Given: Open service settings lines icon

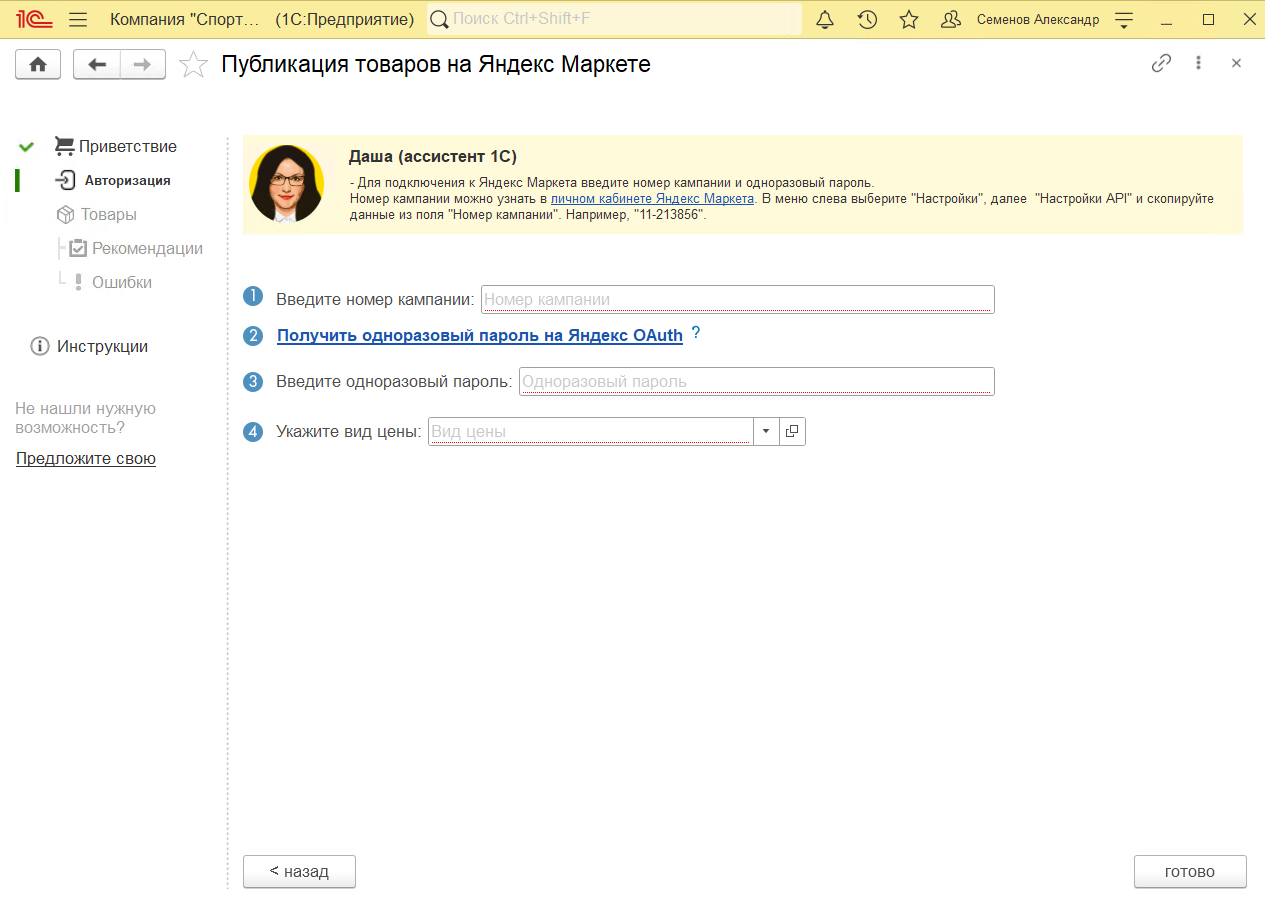Looking at the screenshot, I should pos(1124,20).
